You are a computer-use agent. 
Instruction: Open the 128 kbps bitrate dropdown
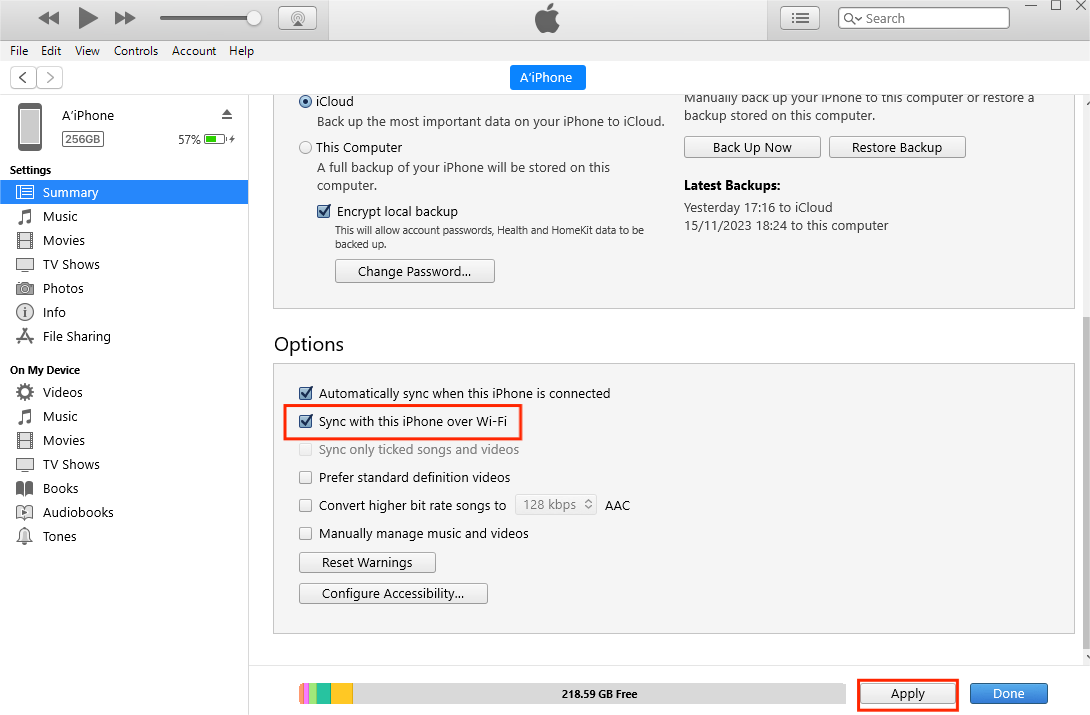tap(555, 504)
